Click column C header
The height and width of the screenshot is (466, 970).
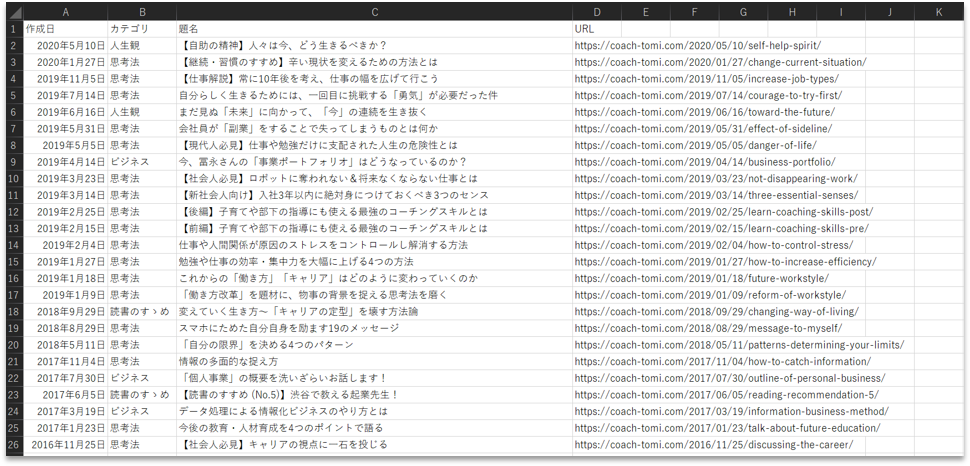pos(374,12)
